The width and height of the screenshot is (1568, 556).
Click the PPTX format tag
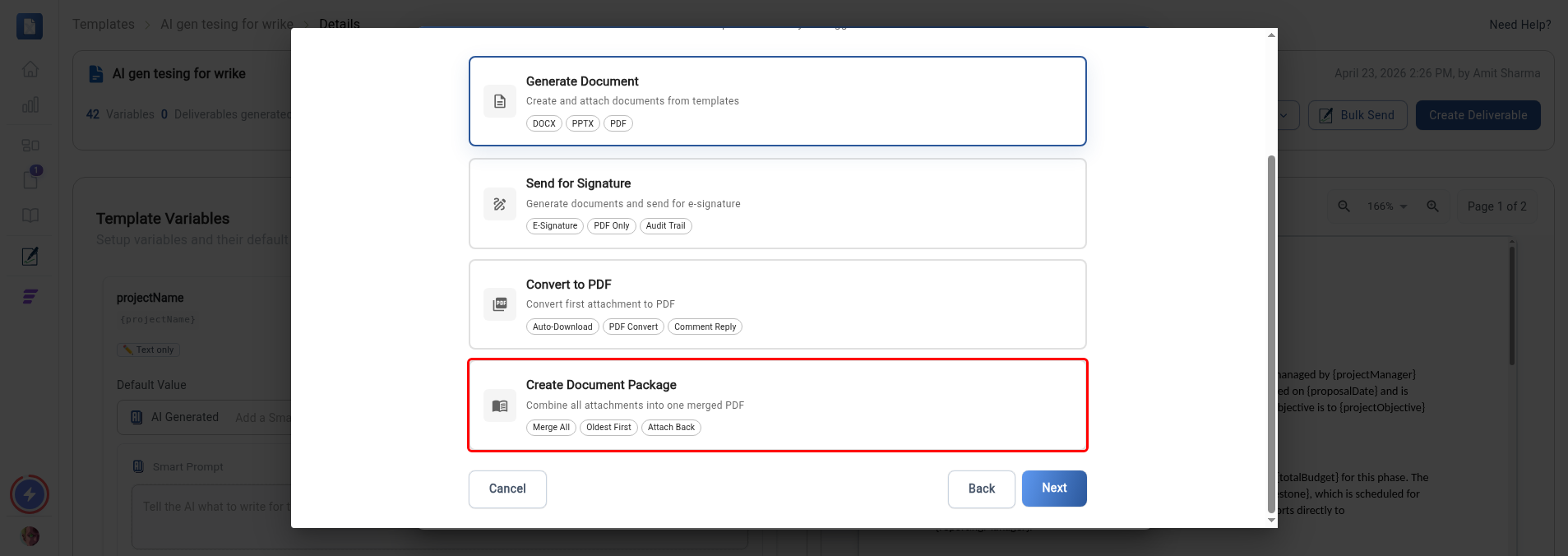click(x=582, y=123)
